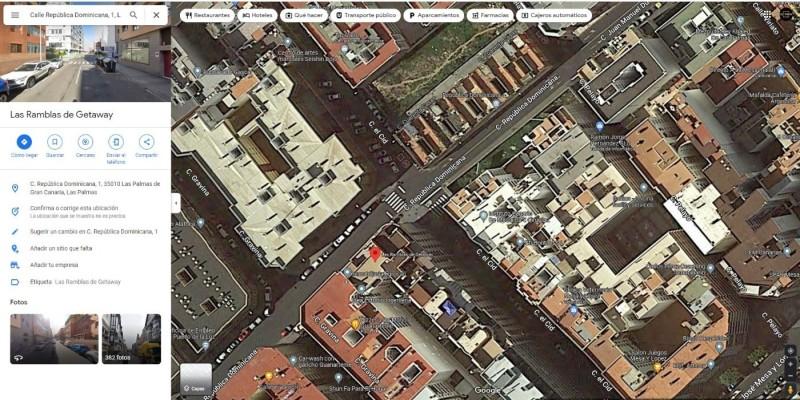
Task: Select the Transporte público chip
Action: [x=365, y=15]
